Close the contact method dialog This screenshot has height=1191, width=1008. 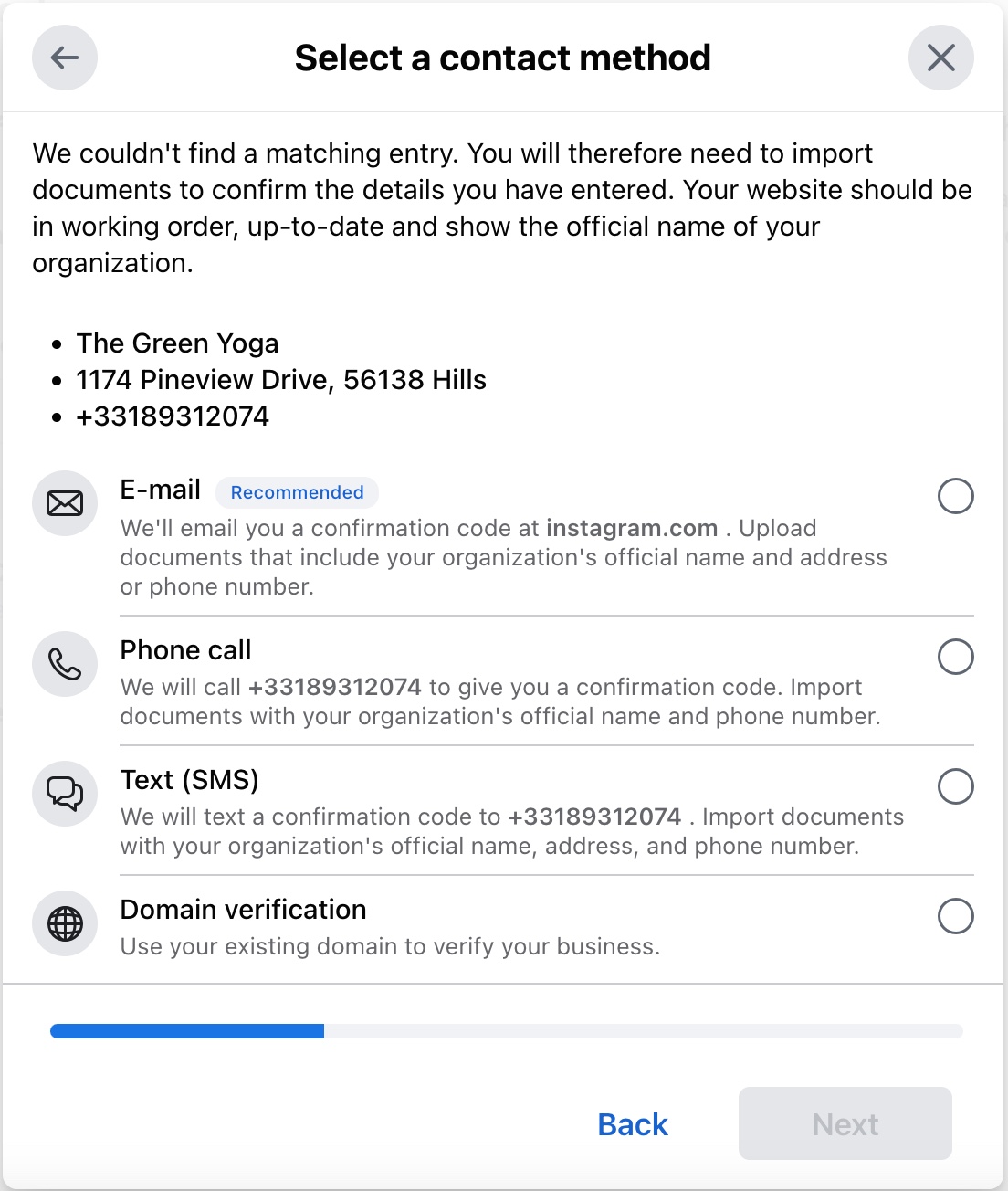point(940,58)
